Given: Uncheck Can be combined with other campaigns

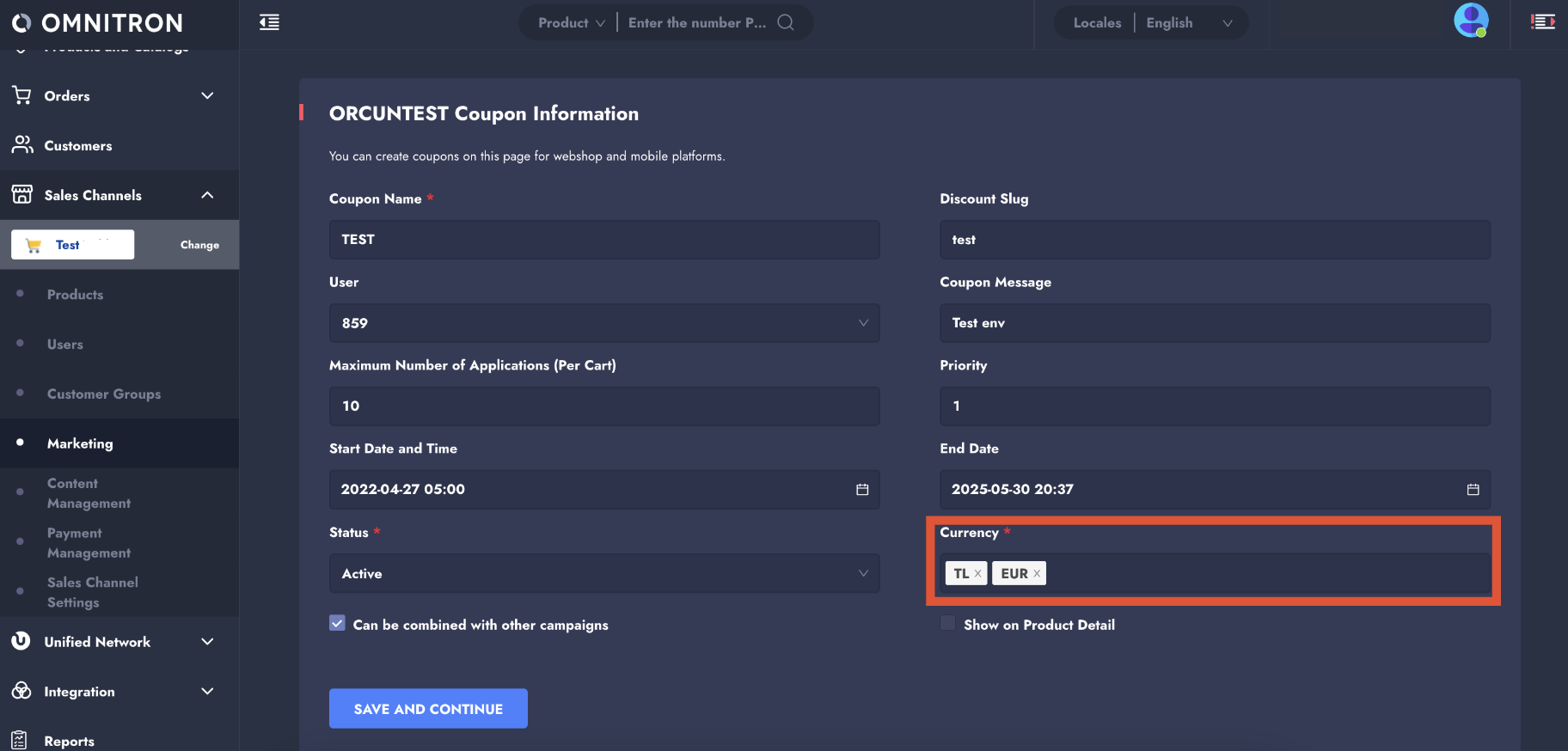Looking at the screenshot, I should (338, 624).
